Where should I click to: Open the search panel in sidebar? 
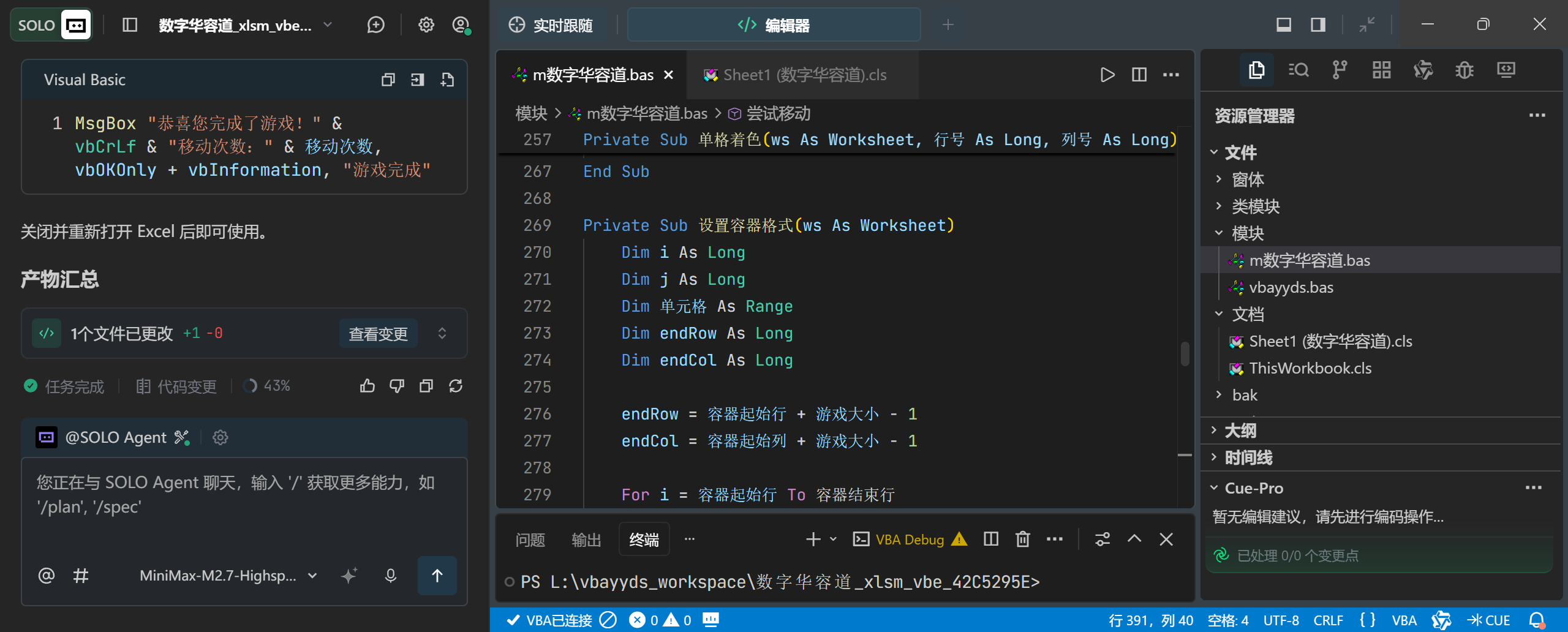(1298, 70)
